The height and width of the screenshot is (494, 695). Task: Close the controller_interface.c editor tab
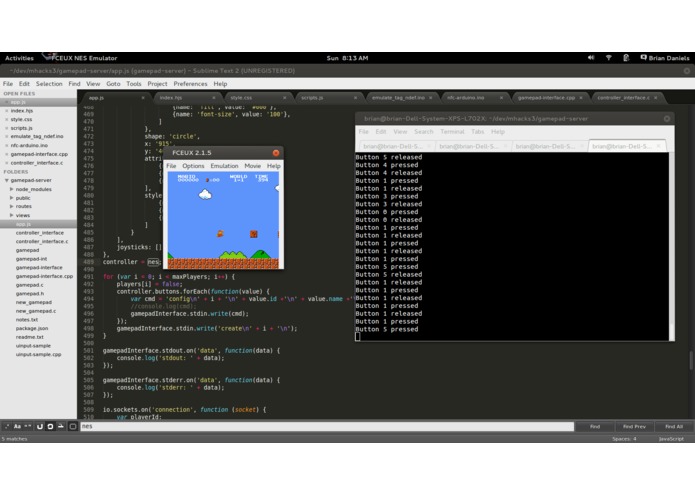click(656, 98)
